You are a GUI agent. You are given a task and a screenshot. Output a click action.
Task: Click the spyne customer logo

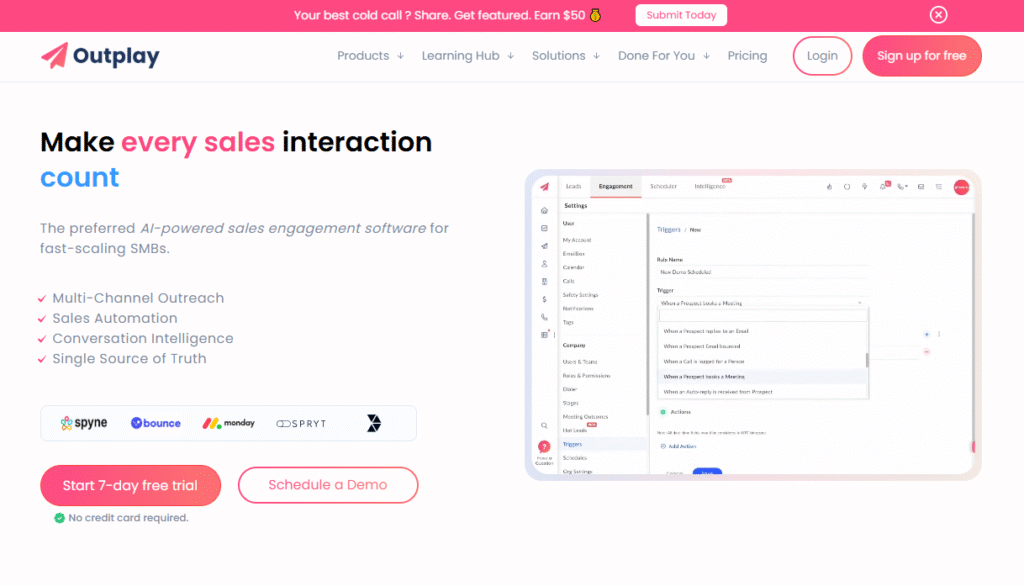click(84, 423)
